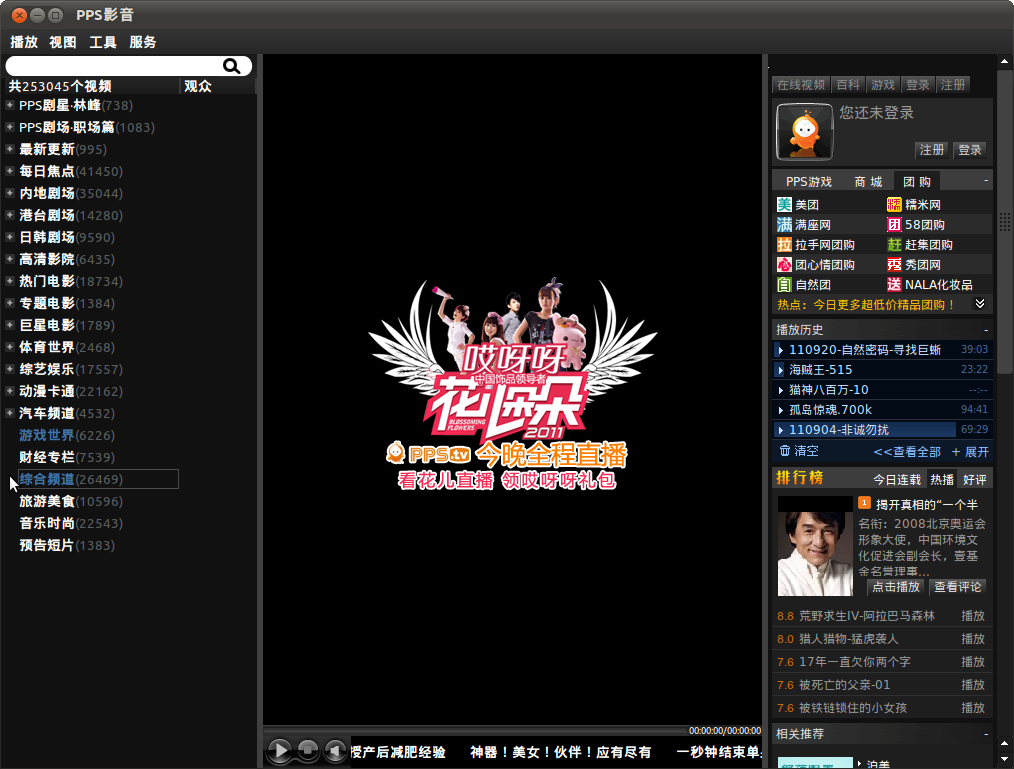Click the 热点 group-buy promo link

(865, 305)
